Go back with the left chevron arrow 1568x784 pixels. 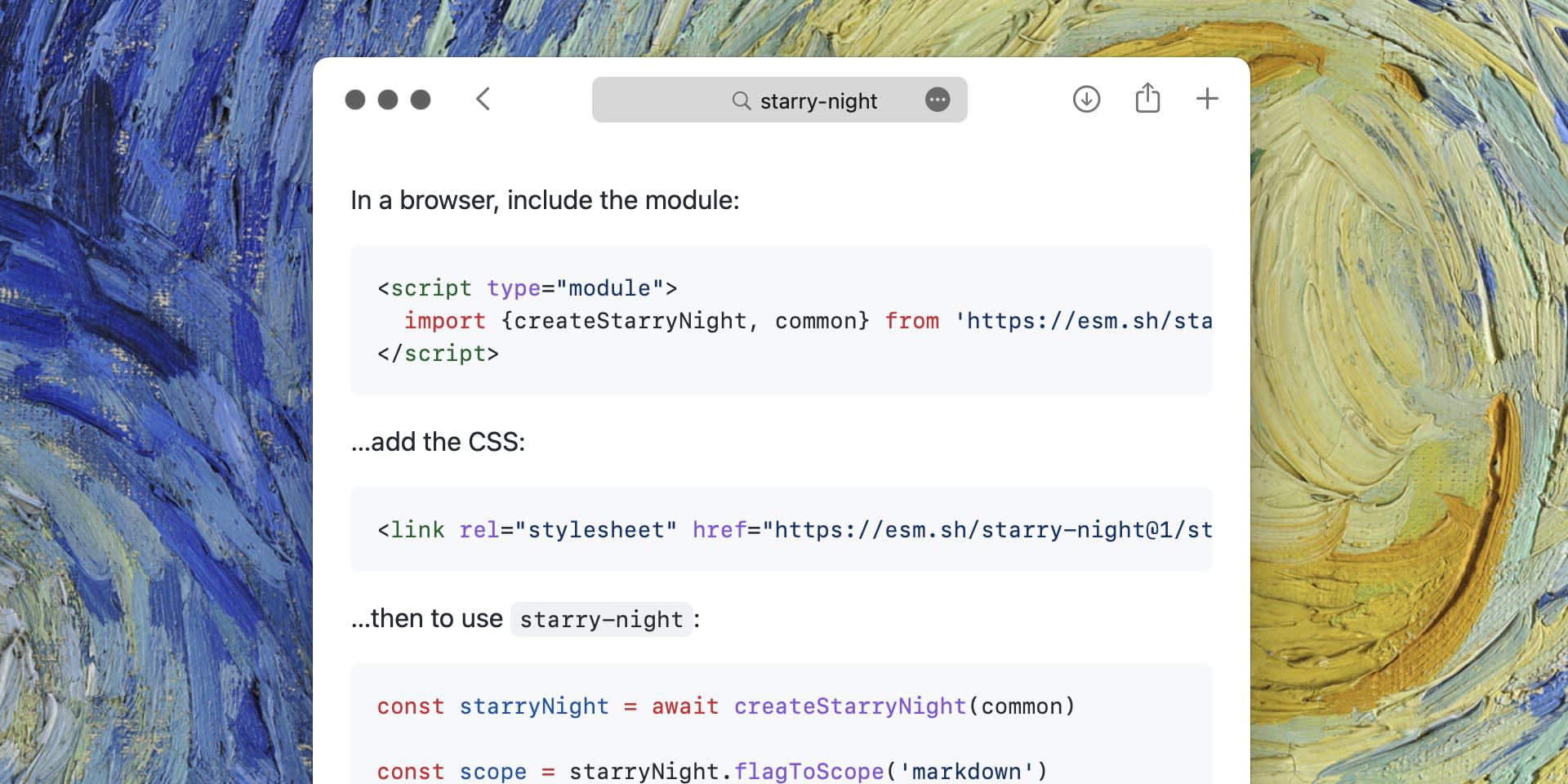tap(483, 100)
